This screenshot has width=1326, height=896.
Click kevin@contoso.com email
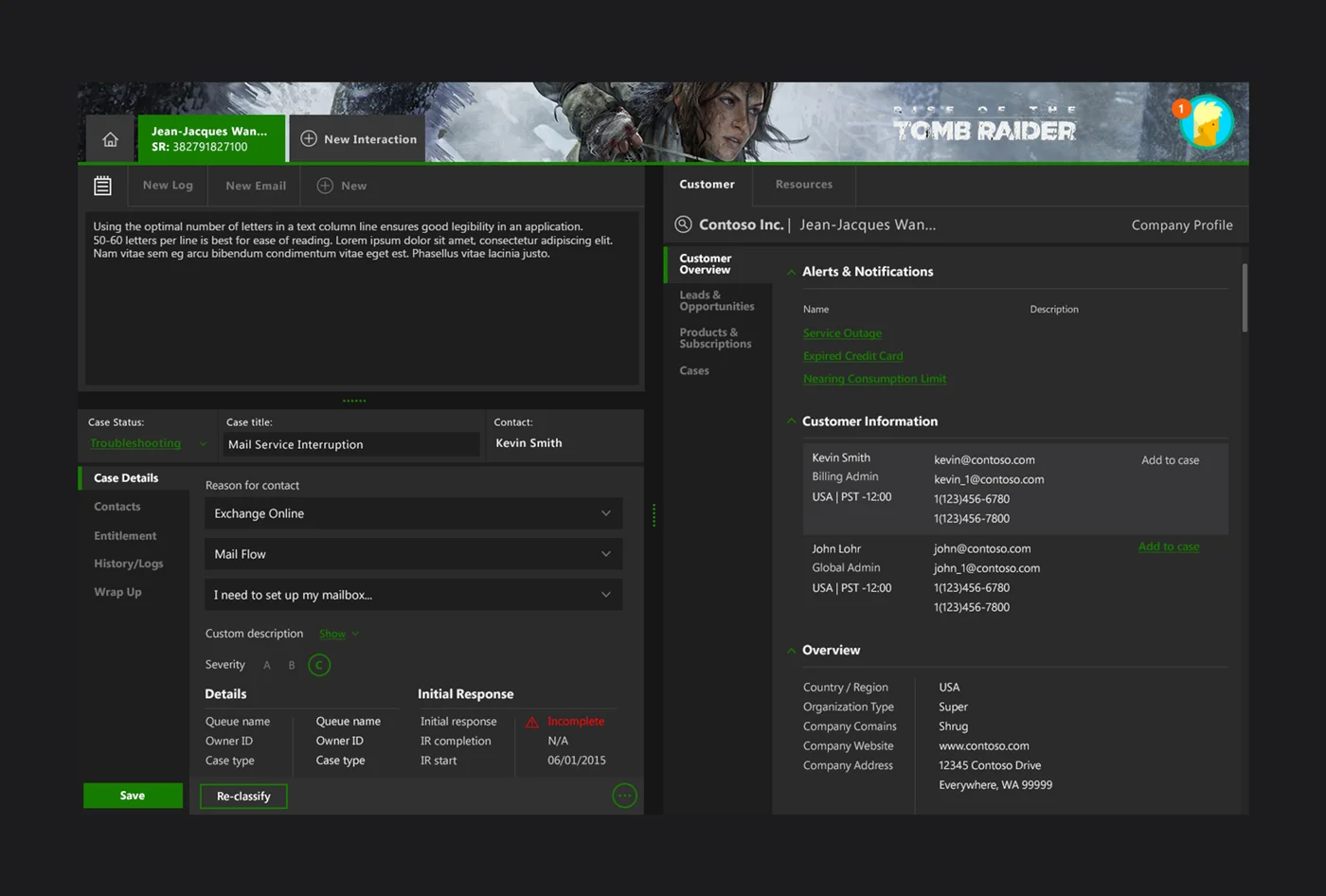(x=984, y=460)
